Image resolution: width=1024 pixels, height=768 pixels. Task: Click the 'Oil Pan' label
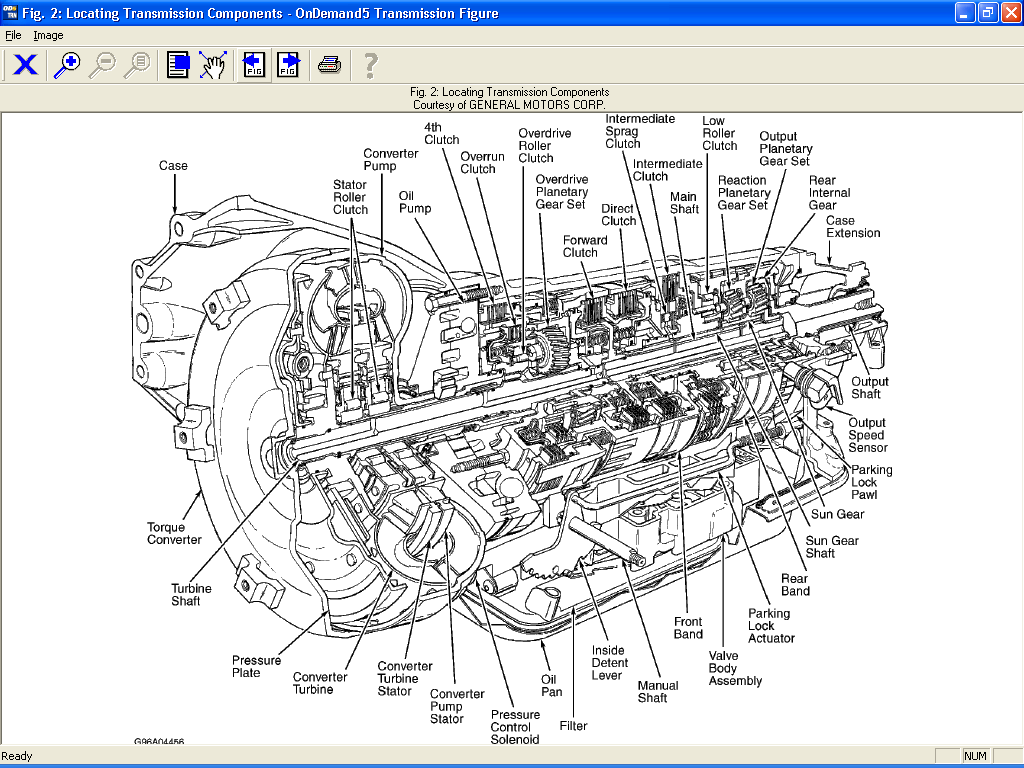[551, 686]
